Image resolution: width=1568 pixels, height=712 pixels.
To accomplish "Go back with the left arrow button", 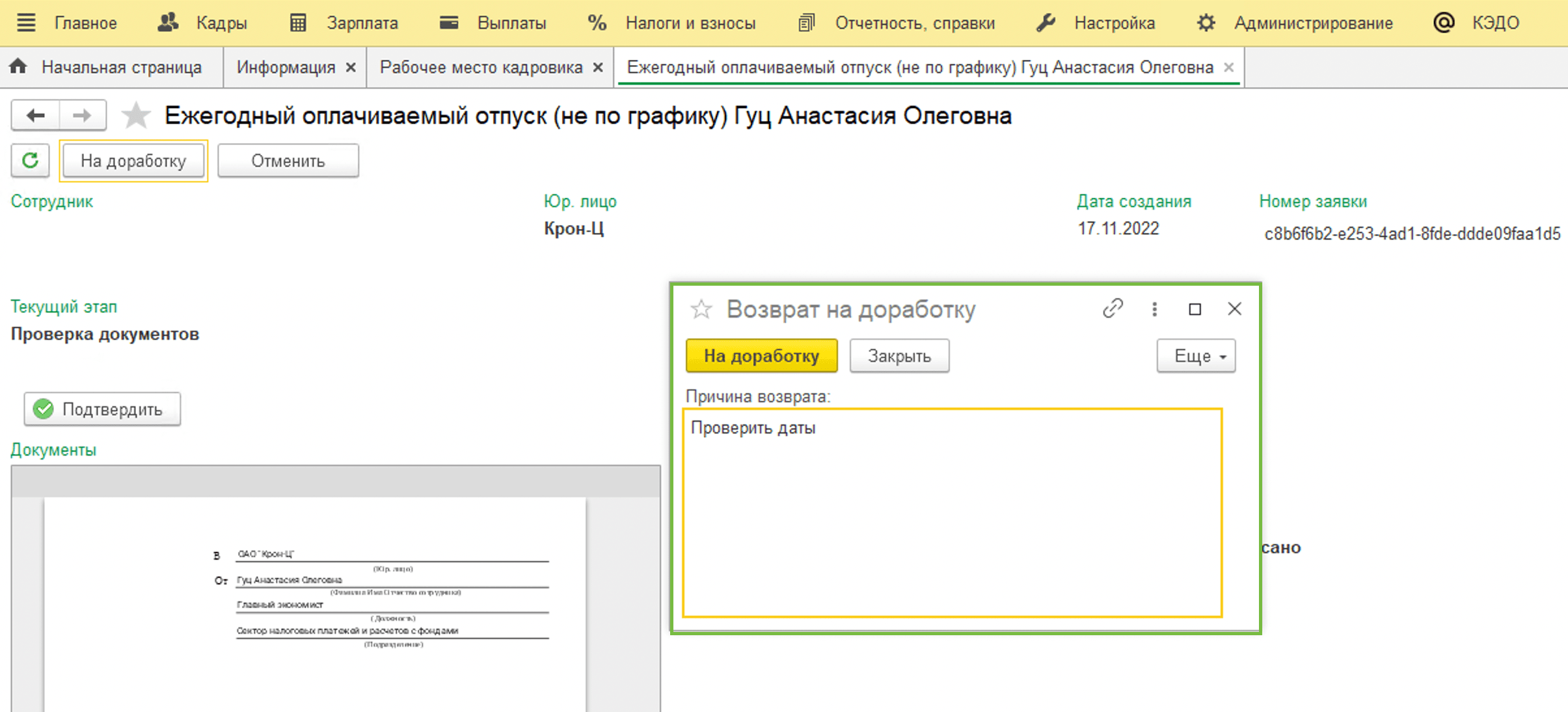I will click(35, 116).
